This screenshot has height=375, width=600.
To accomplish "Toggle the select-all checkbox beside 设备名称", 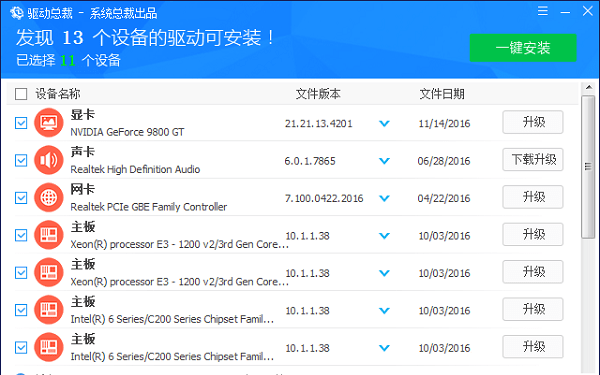I will tap(21, 94).
